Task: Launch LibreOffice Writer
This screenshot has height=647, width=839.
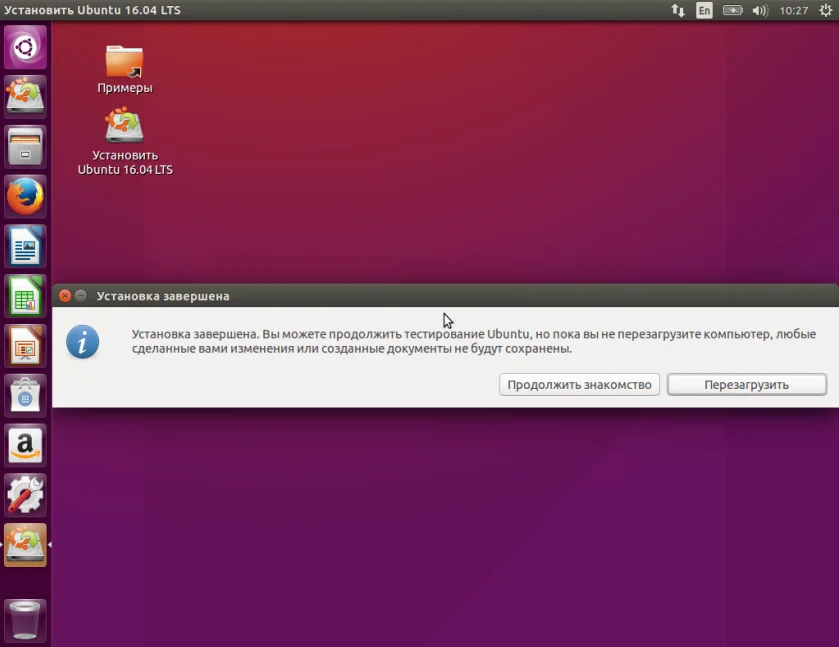Action: click(25, 246)
